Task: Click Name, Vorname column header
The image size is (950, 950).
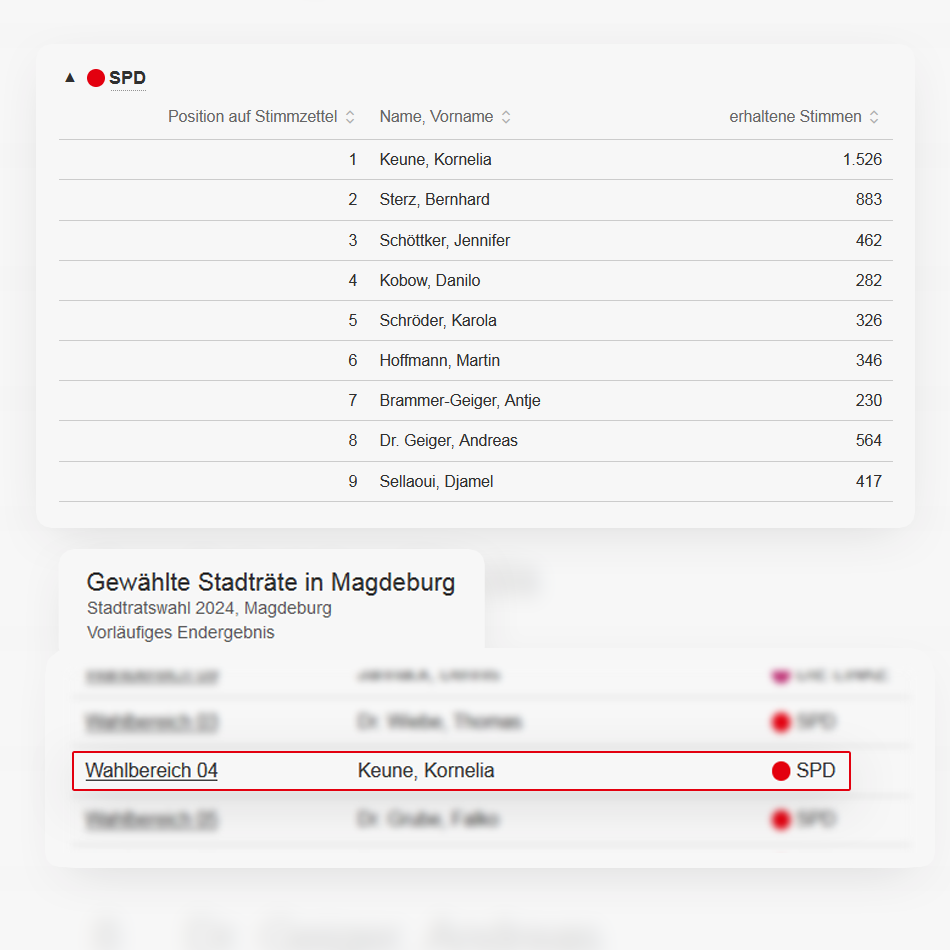Action: 436,116
